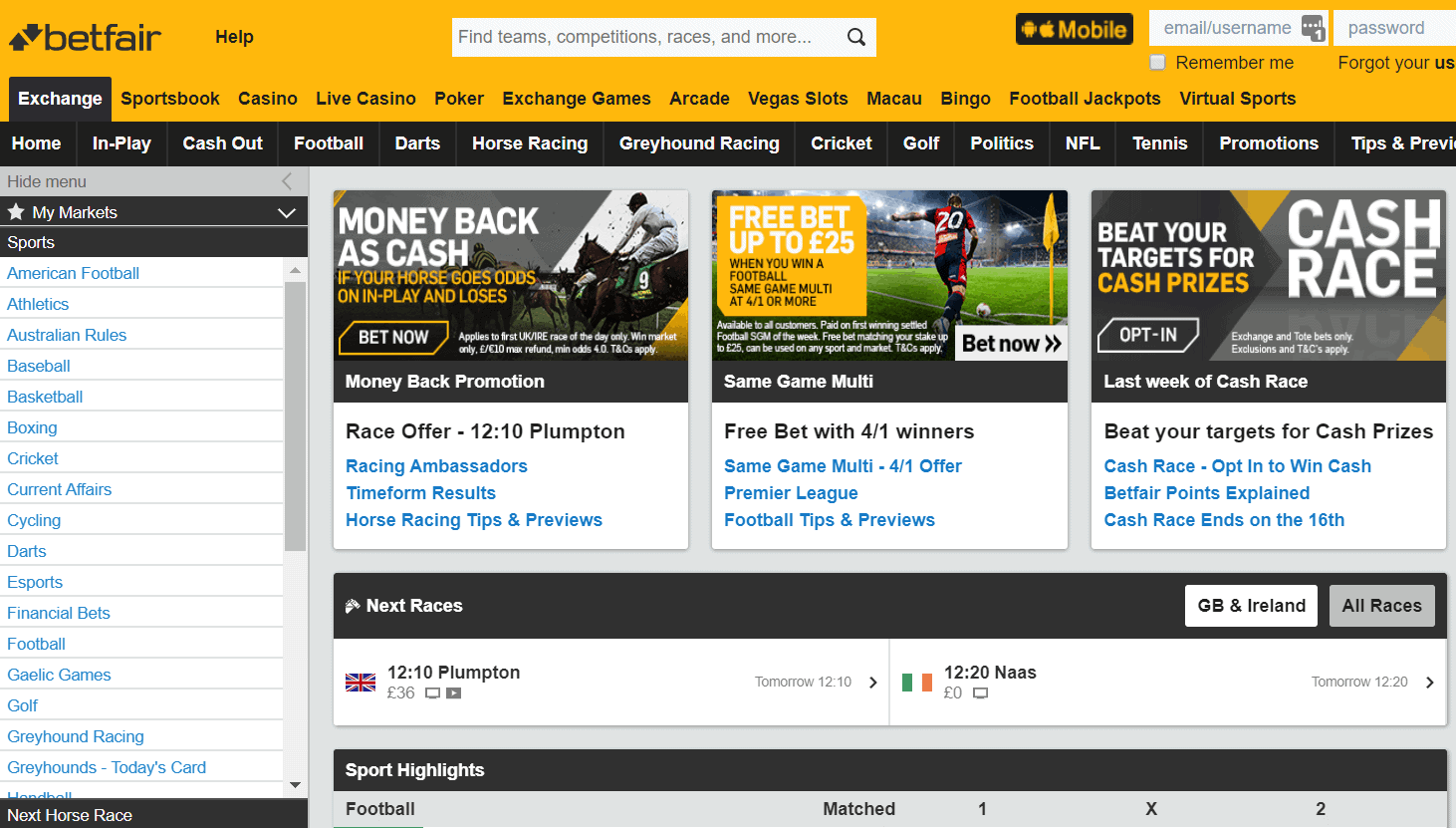Click the sports list scrollbar thumb
The width and height of the screenshot is (1456, 828).
(295, 415)
